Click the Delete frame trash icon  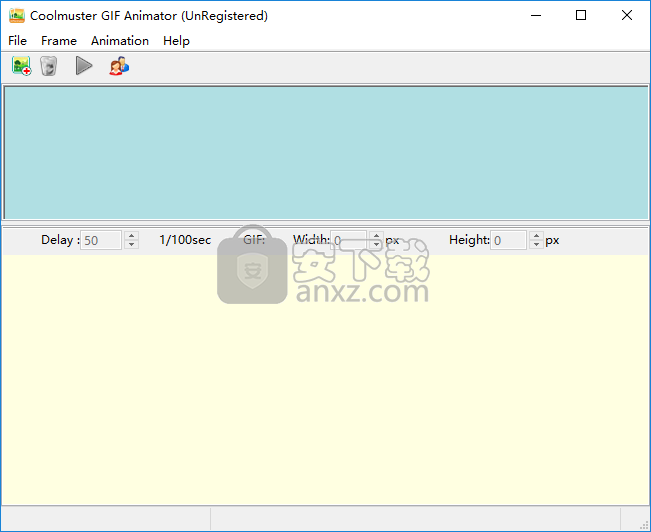[x=49, y=66]
